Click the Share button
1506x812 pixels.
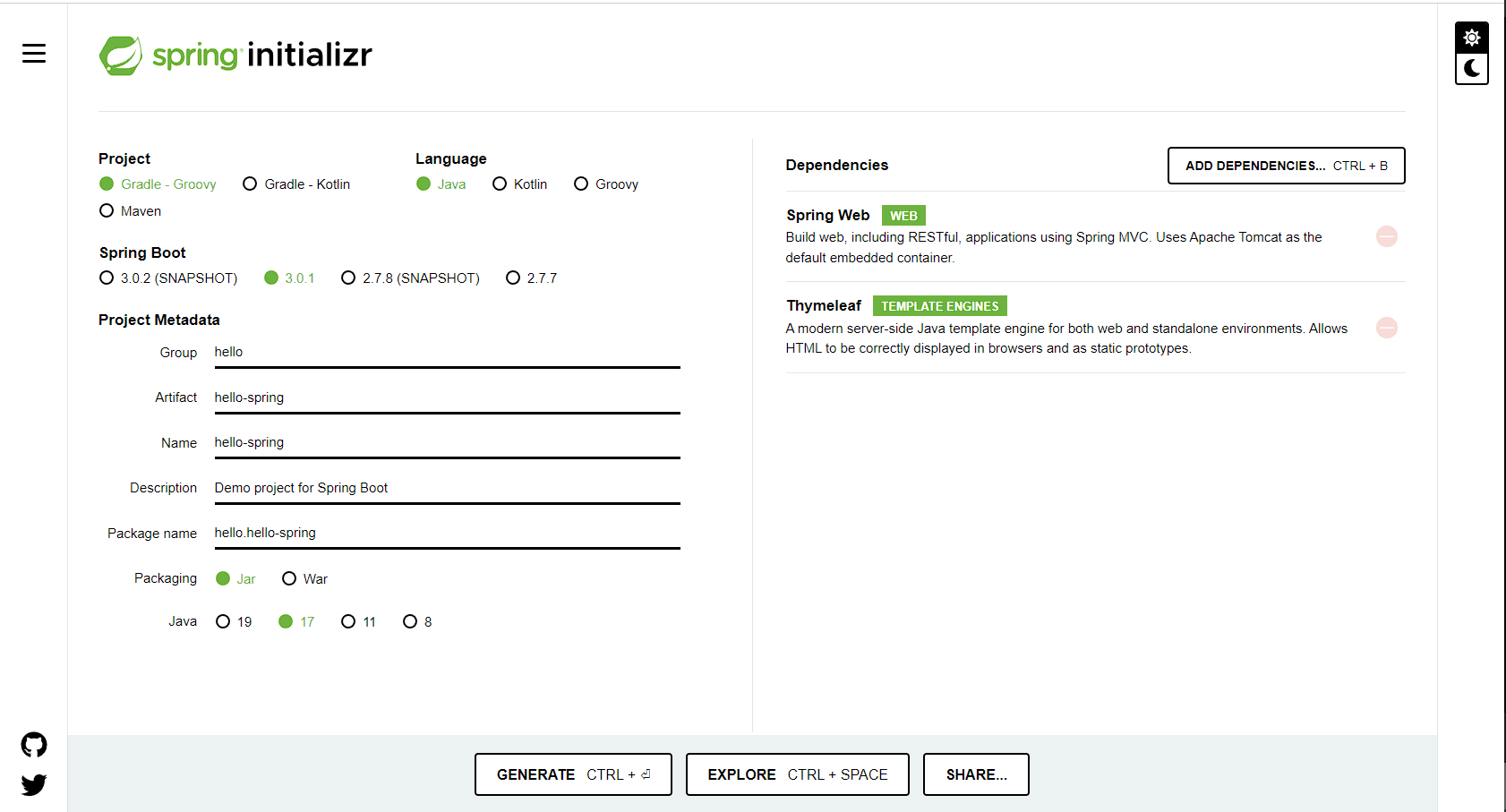pyautogui.click(x=976, y=774)
